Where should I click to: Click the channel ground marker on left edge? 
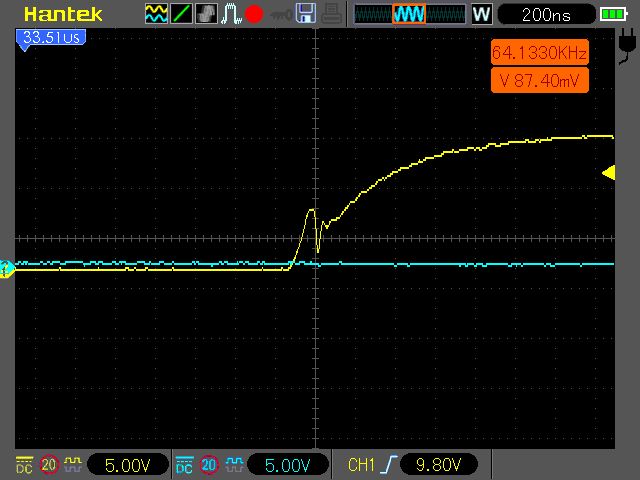click(x=7, y=269)
